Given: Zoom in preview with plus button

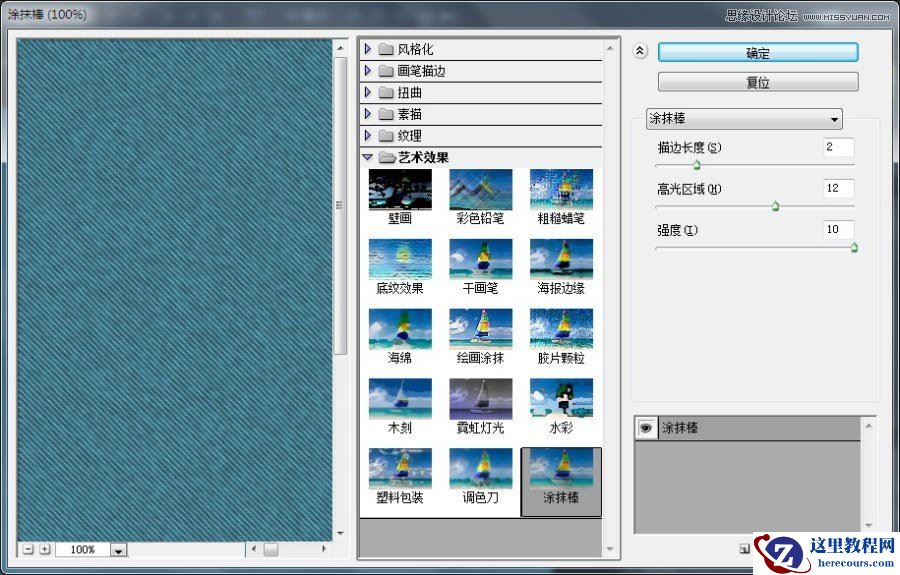Looking at the screenshot, I should (x=45, y=549).
